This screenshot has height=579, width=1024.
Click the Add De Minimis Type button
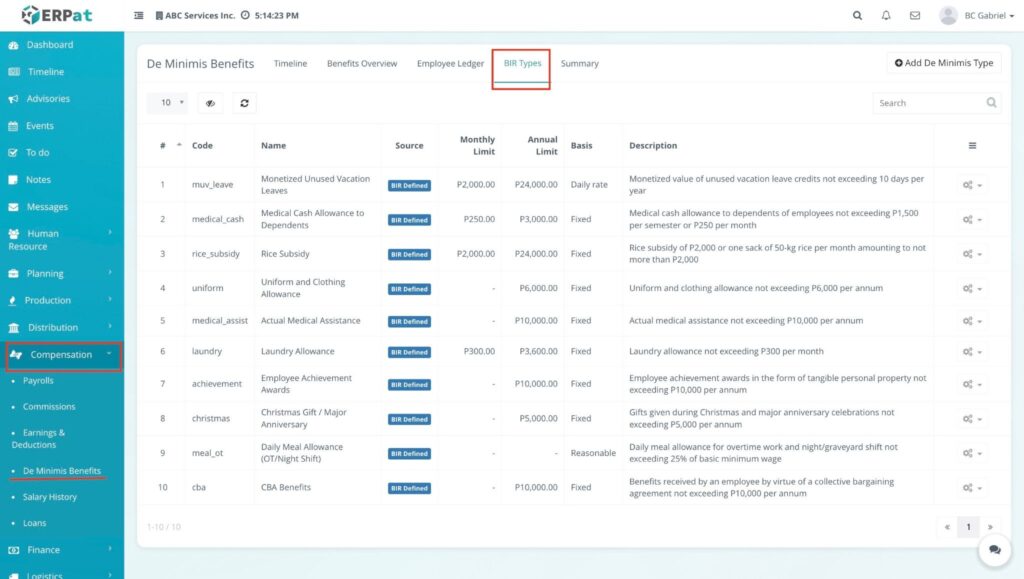click(x=944, y=63)
